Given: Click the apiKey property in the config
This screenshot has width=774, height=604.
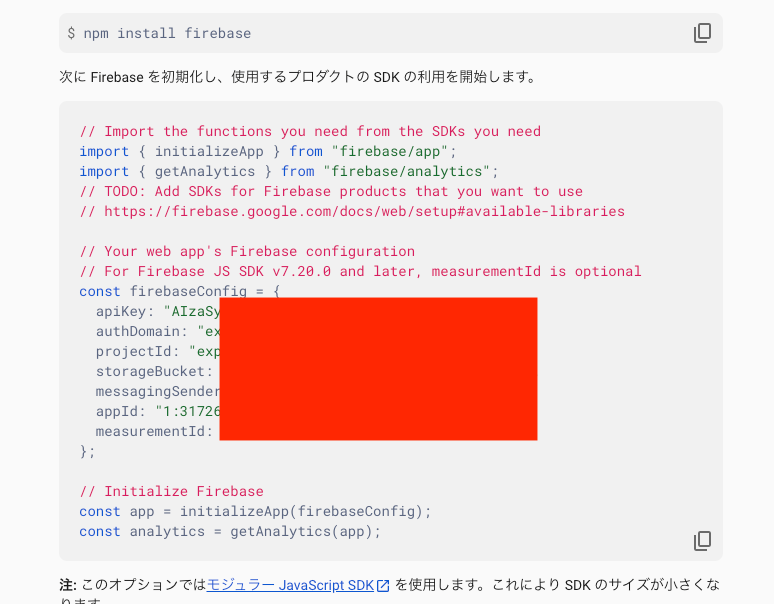Looking at the screenshot, I should coord(125,311).
